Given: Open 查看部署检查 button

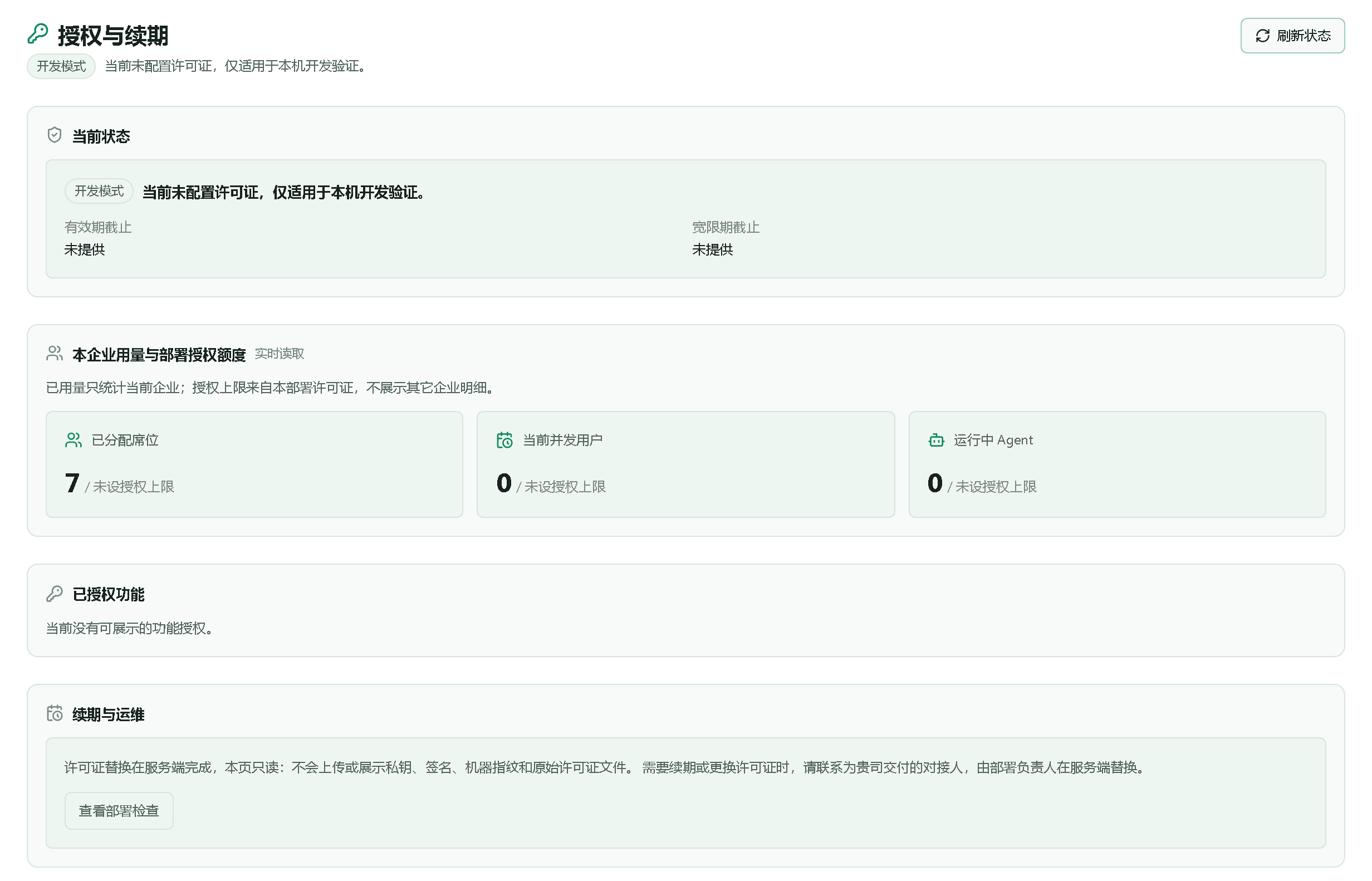Looking at the screenshot, I should pos(119,811).
